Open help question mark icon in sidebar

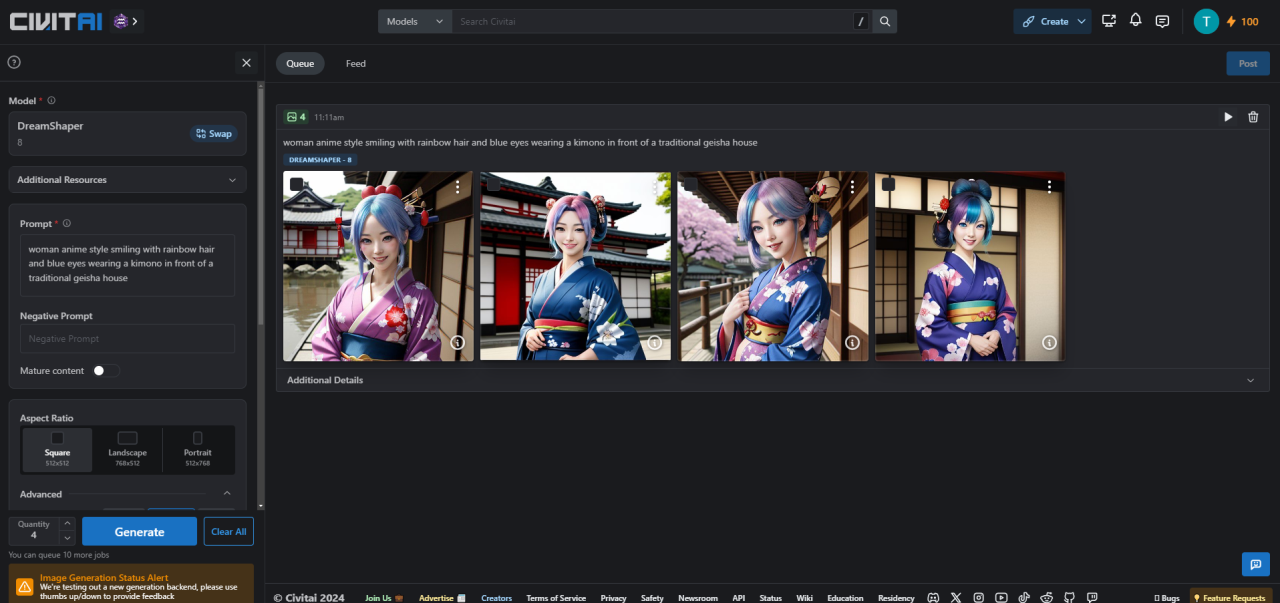(x=14, y=62)
